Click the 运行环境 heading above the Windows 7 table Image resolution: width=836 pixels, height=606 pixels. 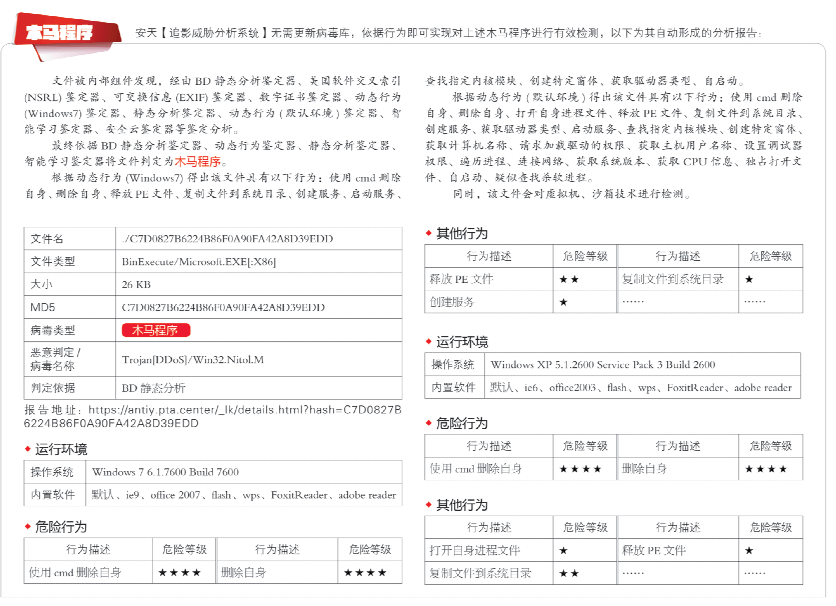coord(61,449)
